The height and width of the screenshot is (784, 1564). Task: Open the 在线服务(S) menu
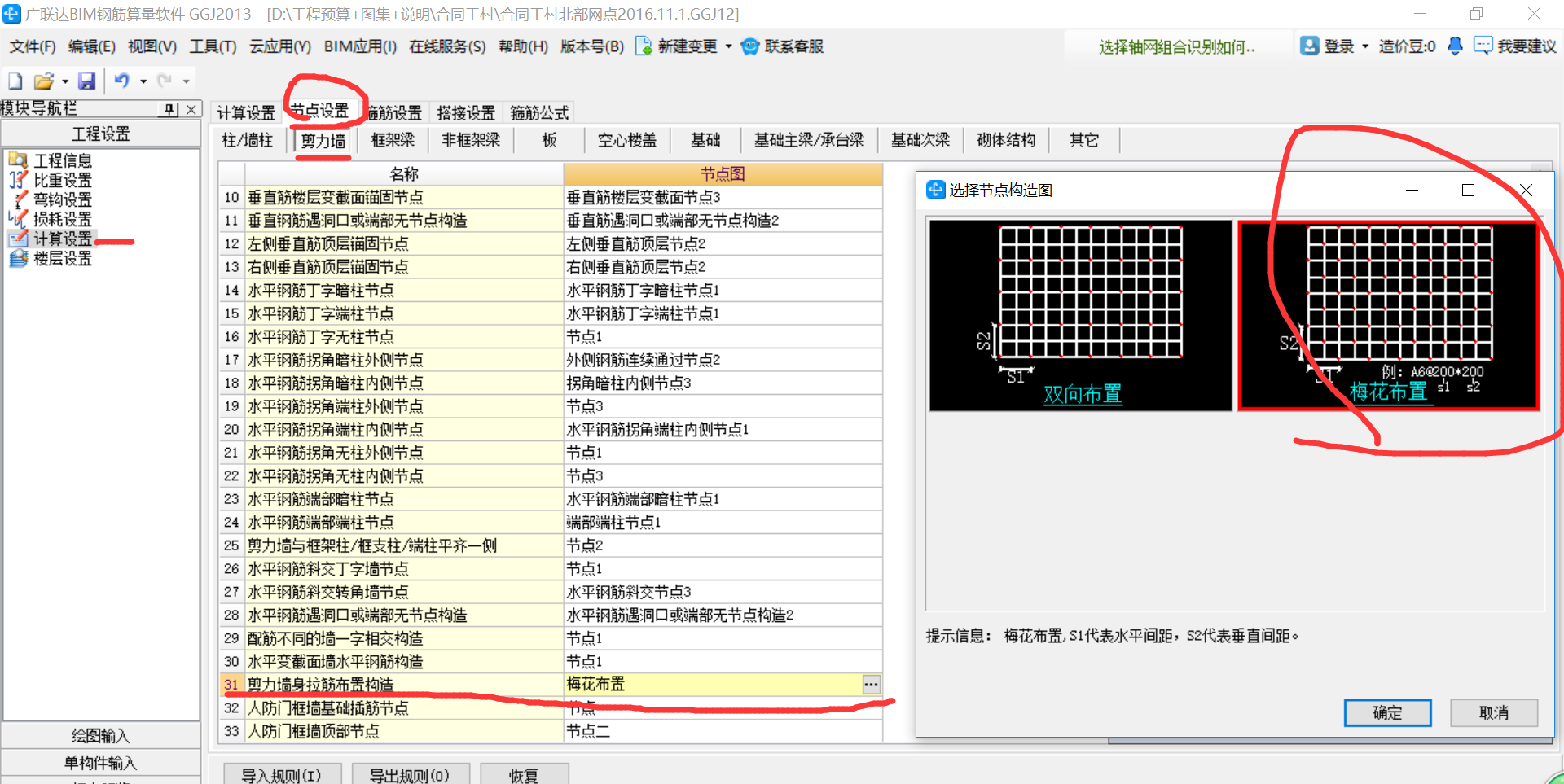[447, 46]
